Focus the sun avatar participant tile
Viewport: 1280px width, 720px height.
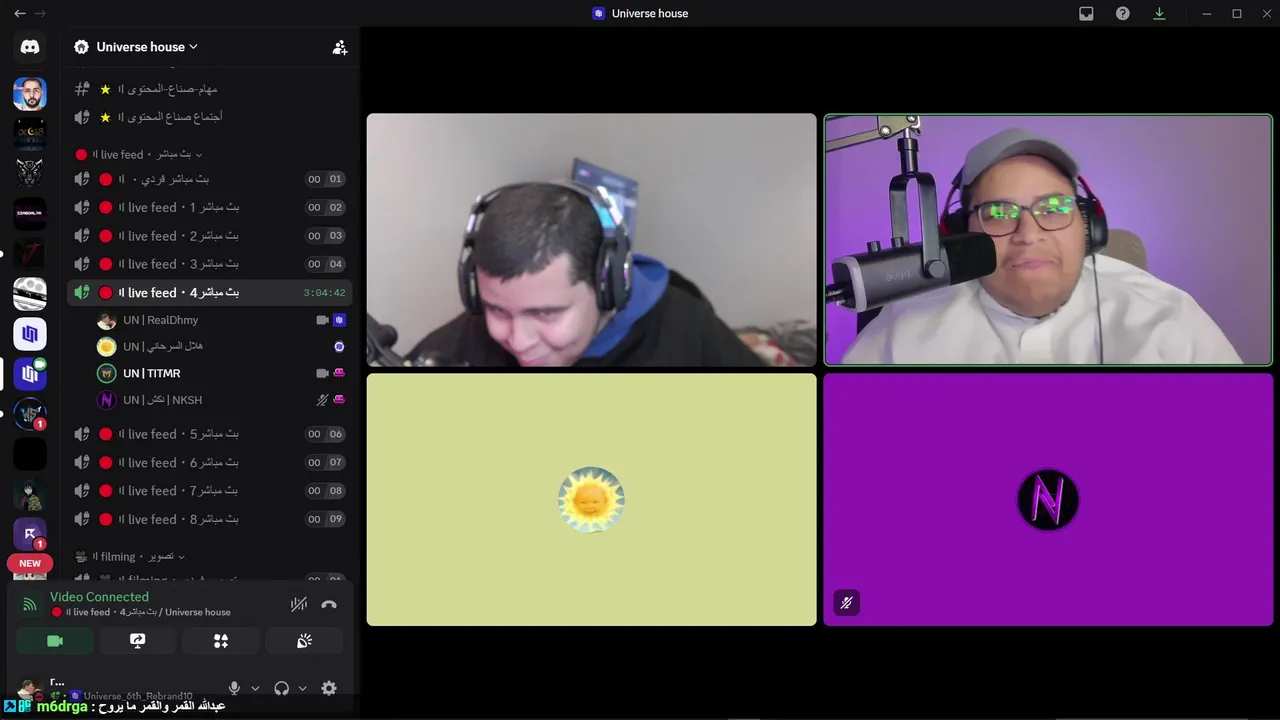tap(591, 500)
